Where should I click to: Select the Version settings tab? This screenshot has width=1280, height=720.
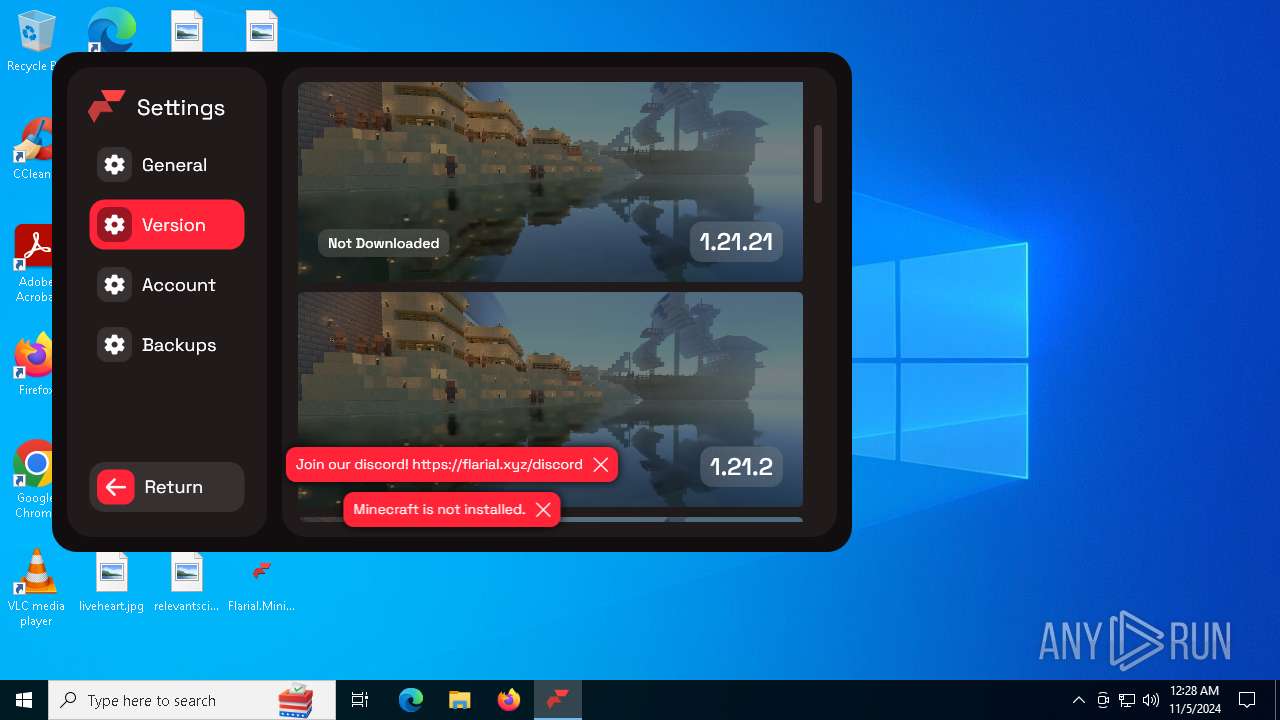click(166, 225)
